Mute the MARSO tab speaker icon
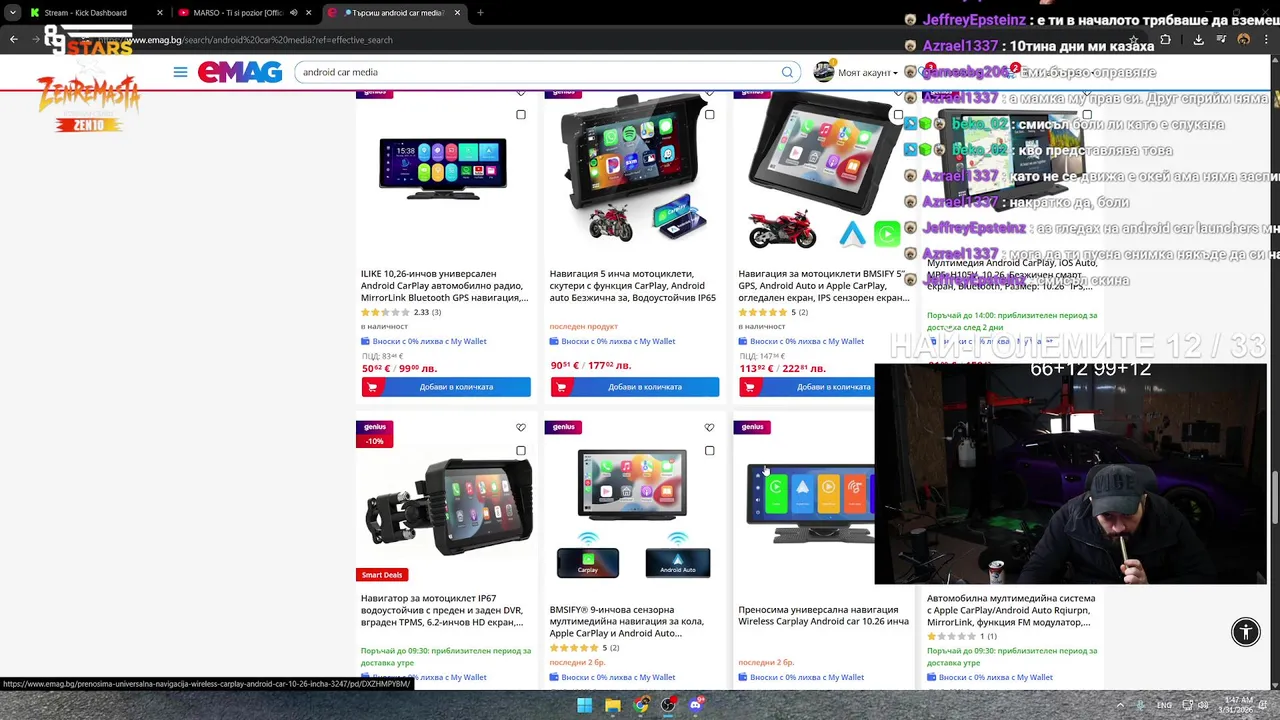 293,13
